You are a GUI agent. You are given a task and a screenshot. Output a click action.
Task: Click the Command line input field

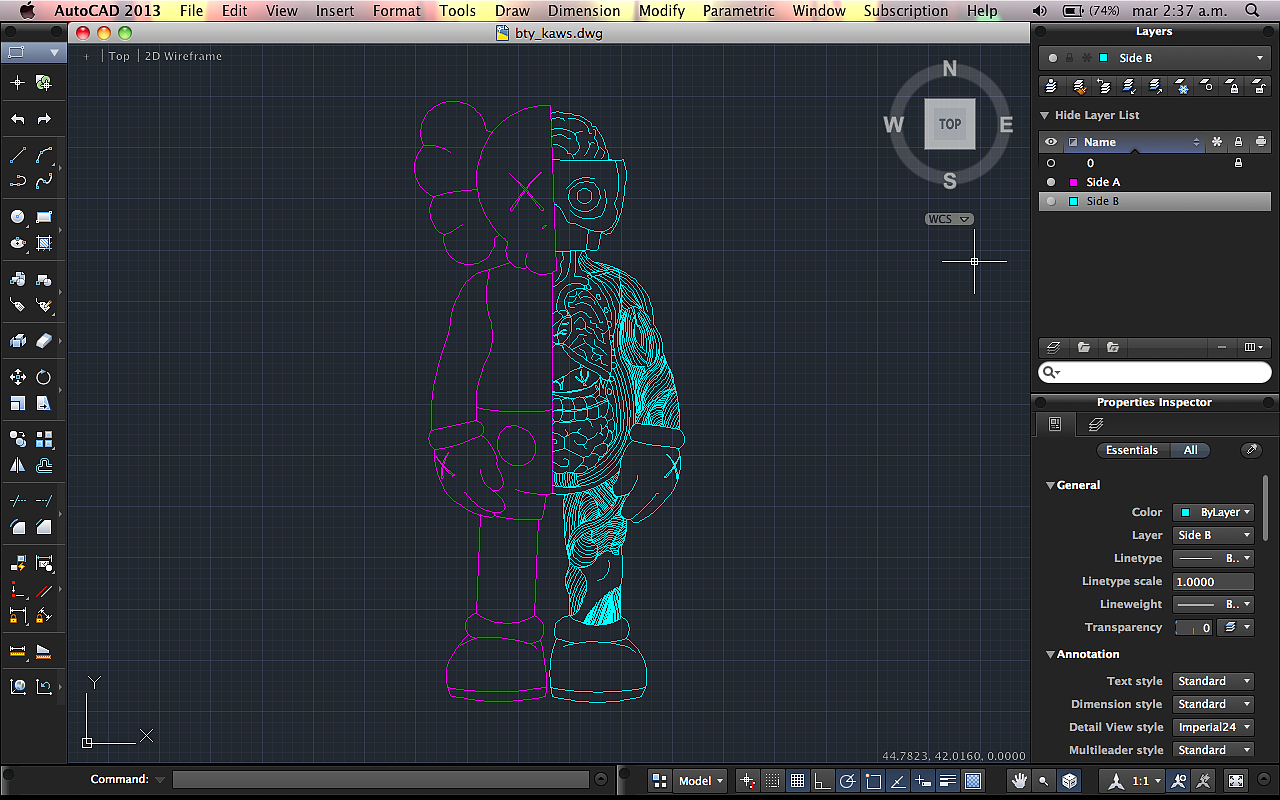coord(380,779)
